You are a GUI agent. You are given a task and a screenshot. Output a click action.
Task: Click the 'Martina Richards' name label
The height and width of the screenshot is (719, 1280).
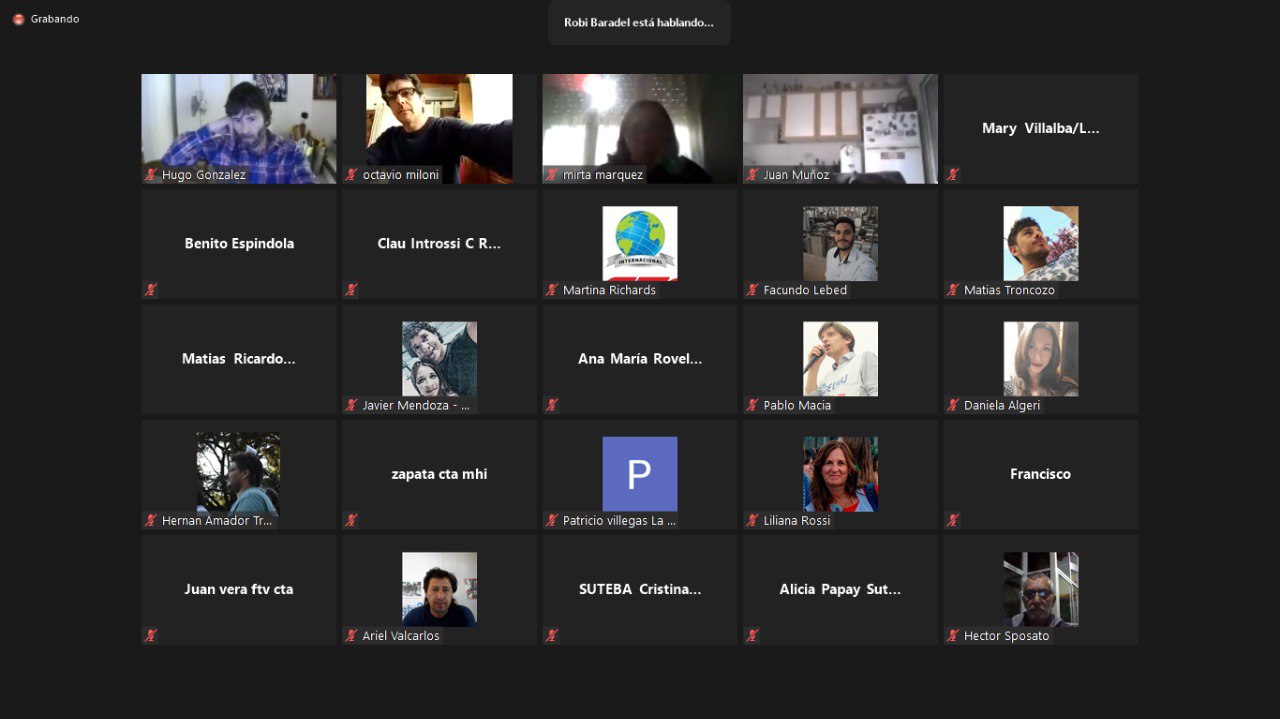pyautogui.click(x=609, y=290)
